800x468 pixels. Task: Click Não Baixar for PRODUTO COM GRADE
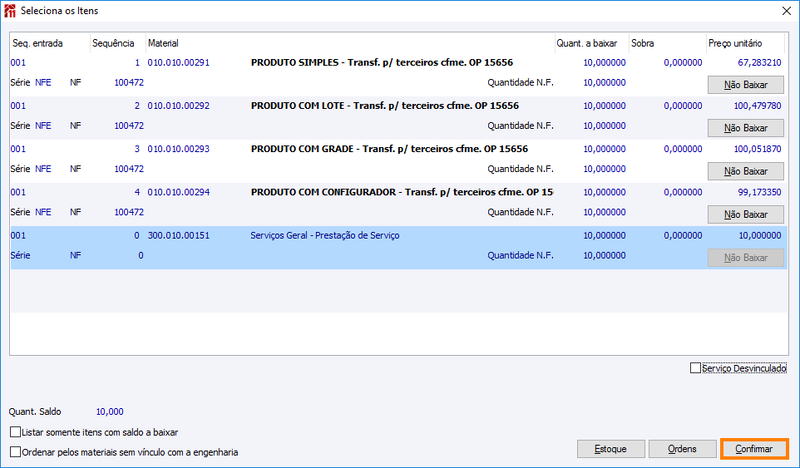[x=745, y=171]
